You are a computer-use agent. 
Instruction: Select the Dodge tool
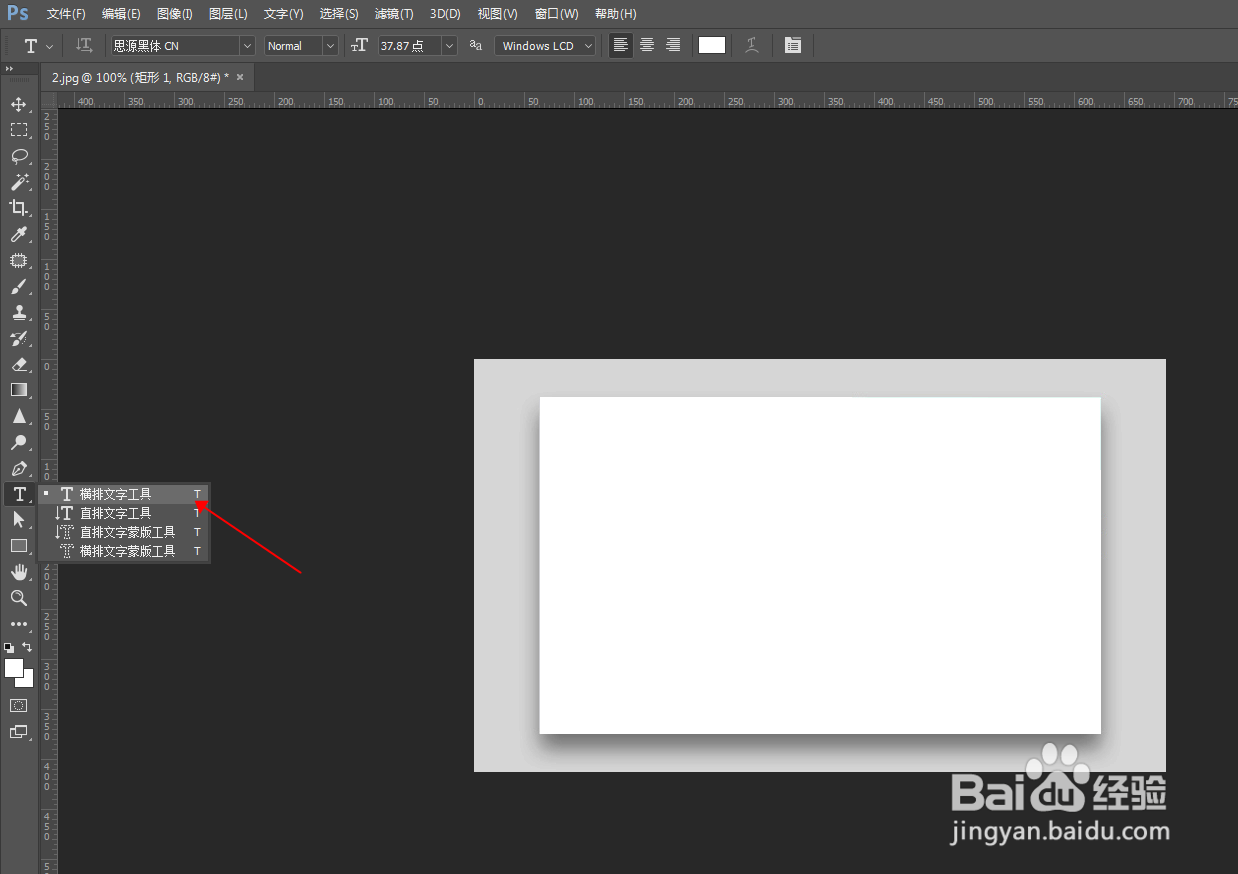tap(19, 442)
